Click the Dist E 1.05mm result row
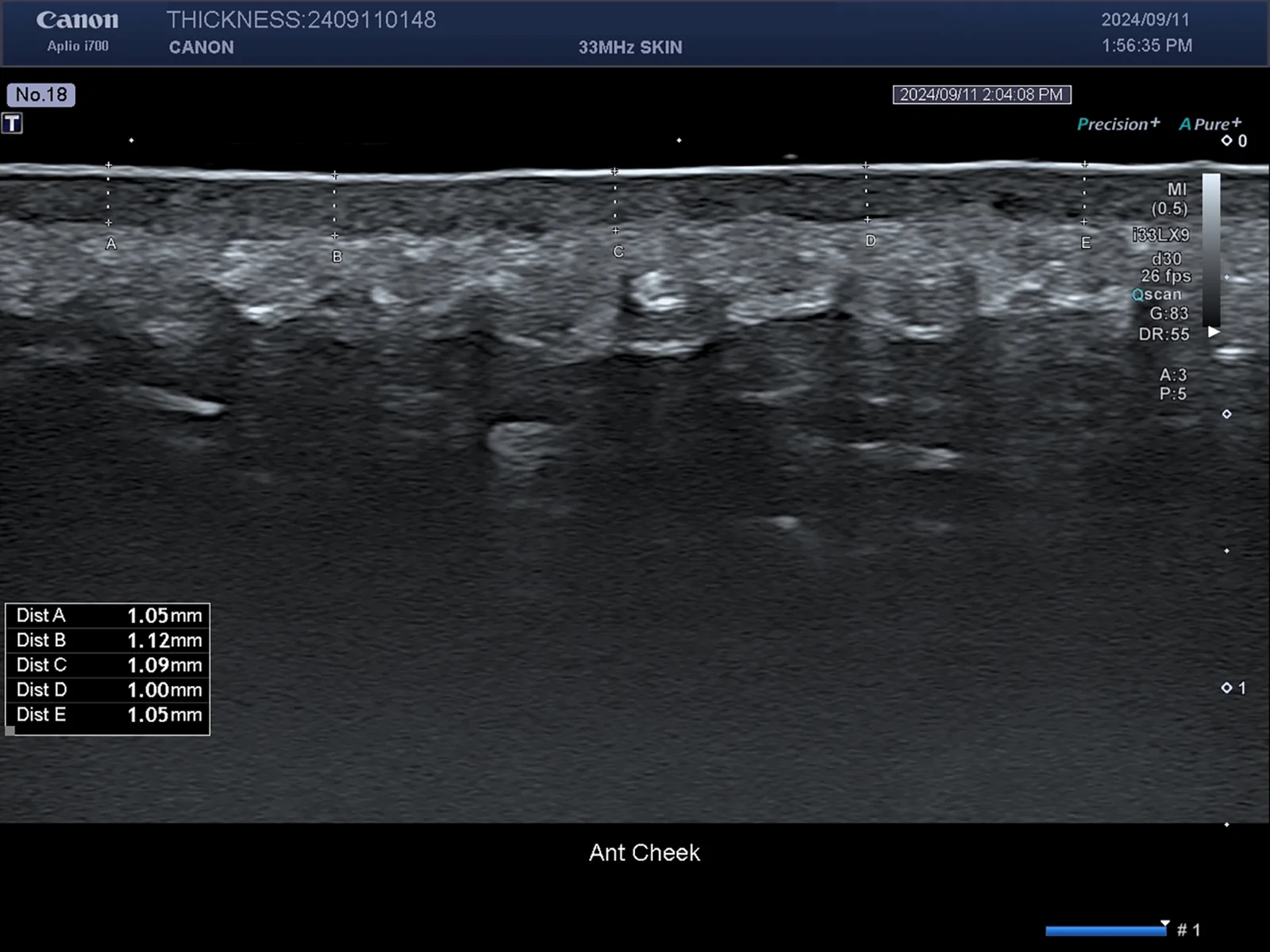This screenshot has width=1270, height=952. [x=108, y=714]
